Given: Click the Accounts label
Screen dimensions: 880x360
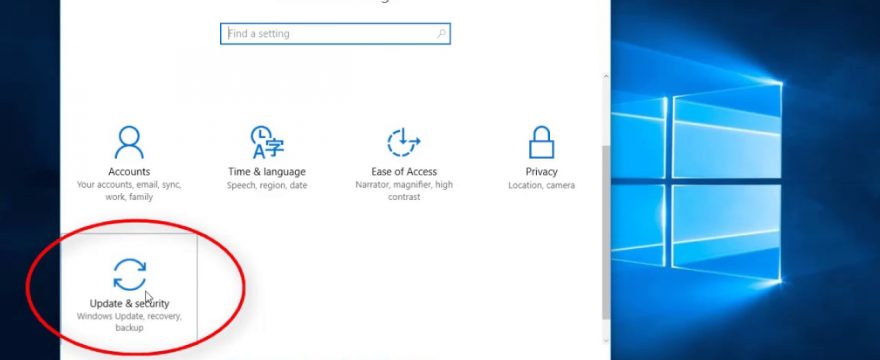Looking at the screenshot, I should coord(129,172).
